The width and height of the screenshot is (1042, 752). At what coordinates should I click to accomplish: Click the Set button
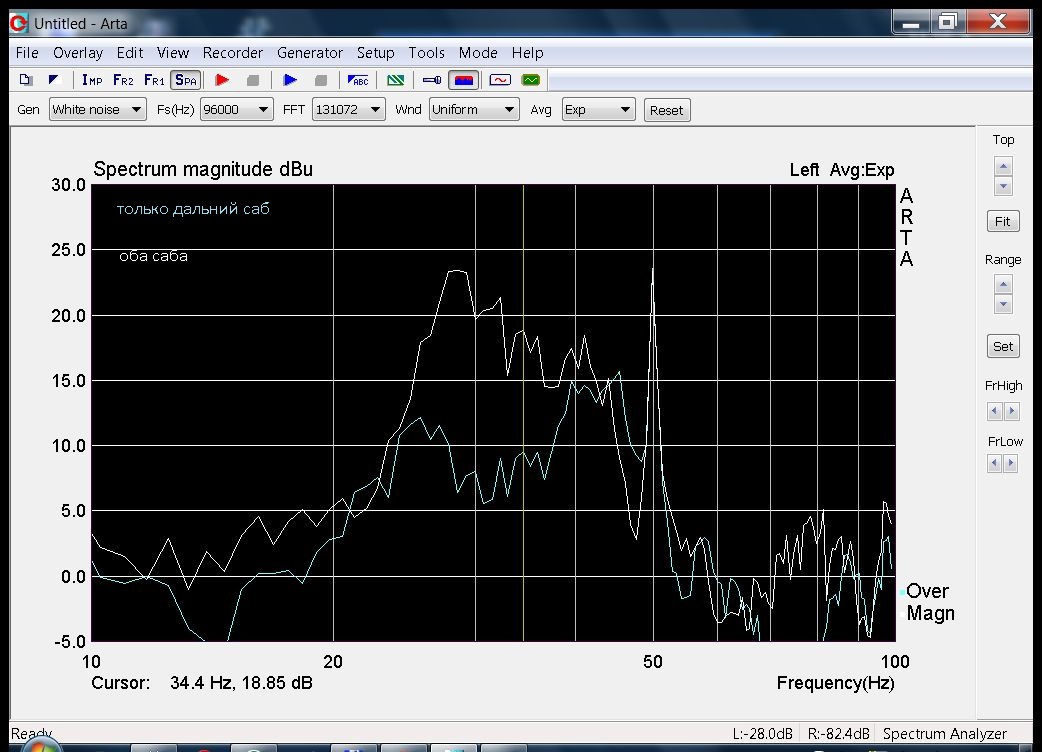1003,346
